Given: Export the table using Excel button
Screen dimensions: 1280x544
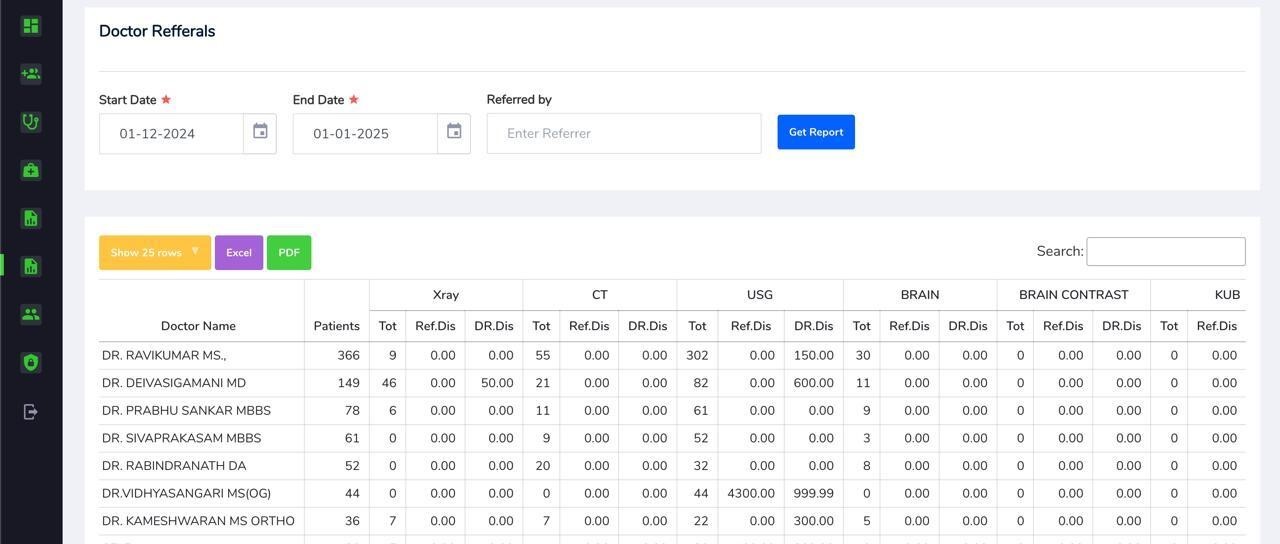Looking at the screenshot, I should (x=239, y=253).
